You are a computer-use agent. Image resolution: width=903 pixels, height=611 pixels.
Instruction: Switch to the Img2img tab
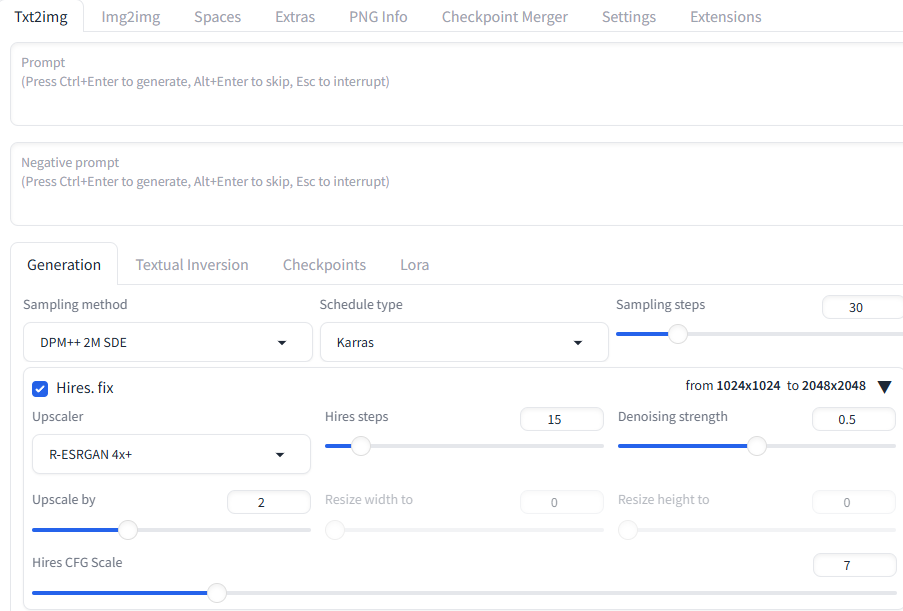coord(131,17)
